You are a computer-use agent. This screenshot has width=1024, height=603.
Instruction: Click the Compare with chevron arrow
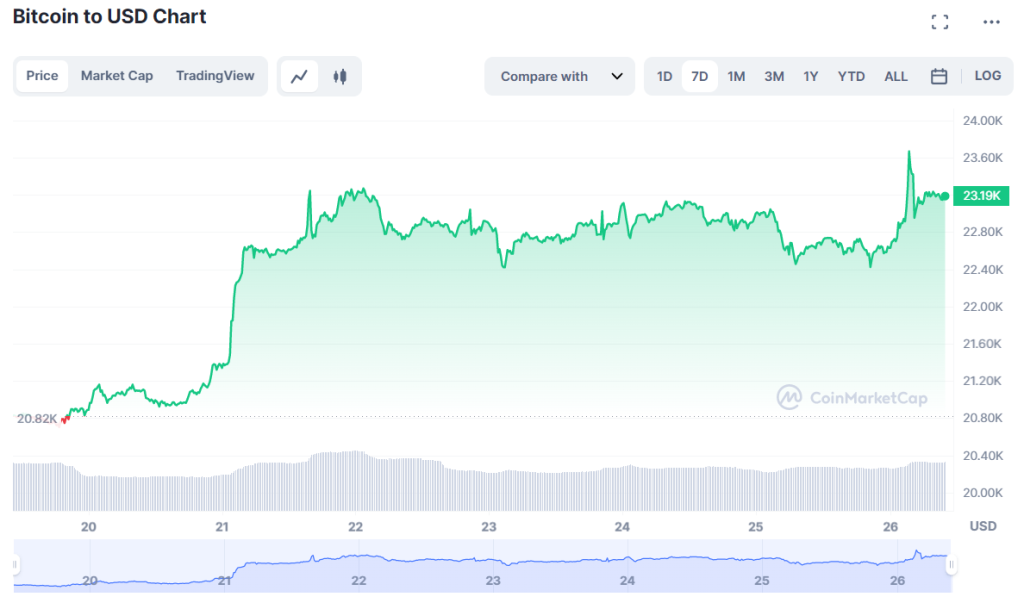pos(619,76)
